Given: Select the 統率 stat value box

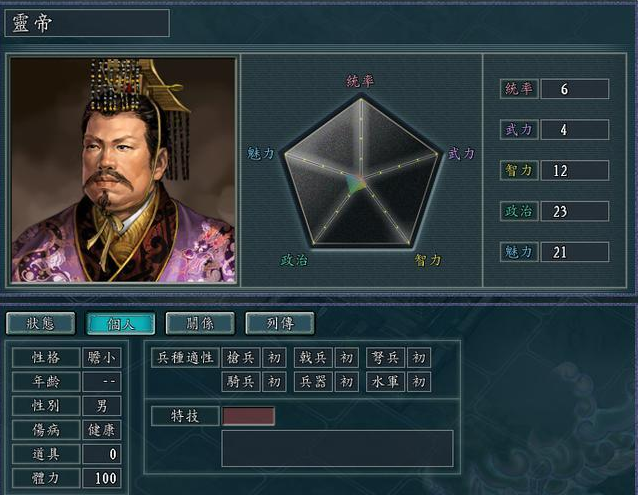Looking at the screenshot, I should point(575,89).
